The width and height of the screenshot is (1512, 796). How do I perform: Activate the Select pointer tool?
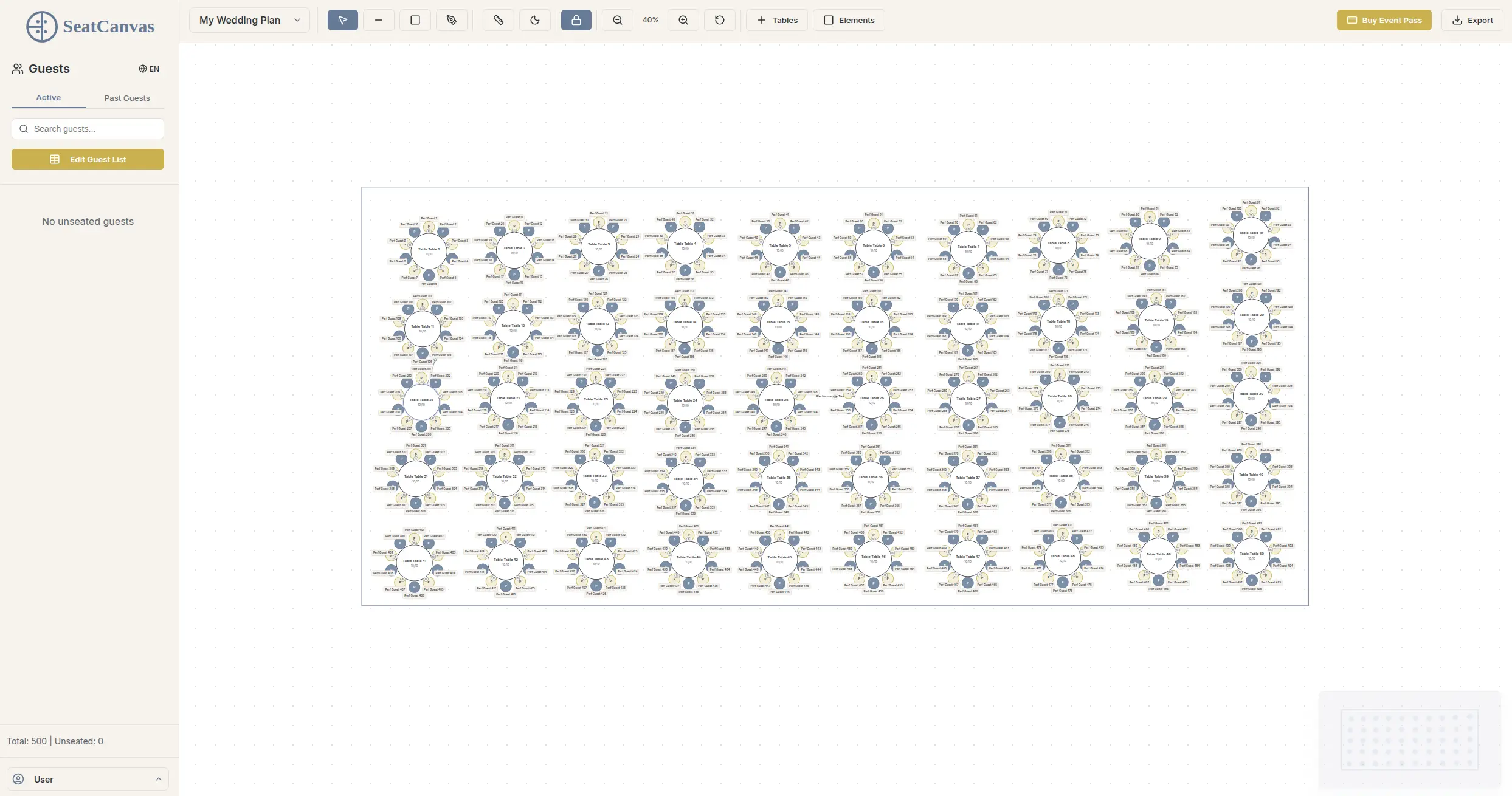coord(343,20)
